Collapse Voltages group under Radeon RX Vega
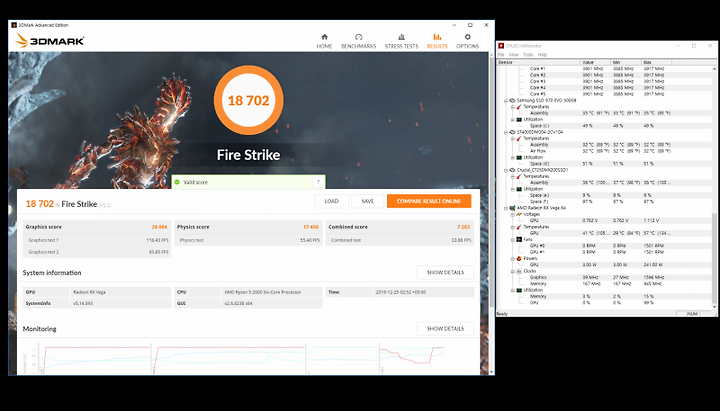 coord(512,214)
